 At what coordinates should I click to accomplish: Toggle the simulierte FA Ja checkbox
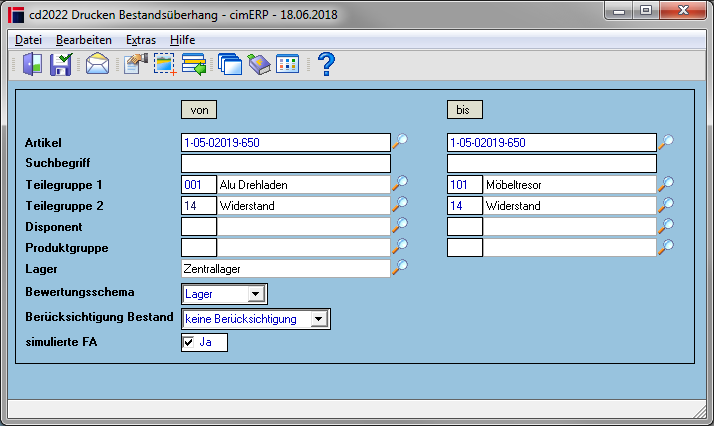pyautogui.click(x=189, y=342)
